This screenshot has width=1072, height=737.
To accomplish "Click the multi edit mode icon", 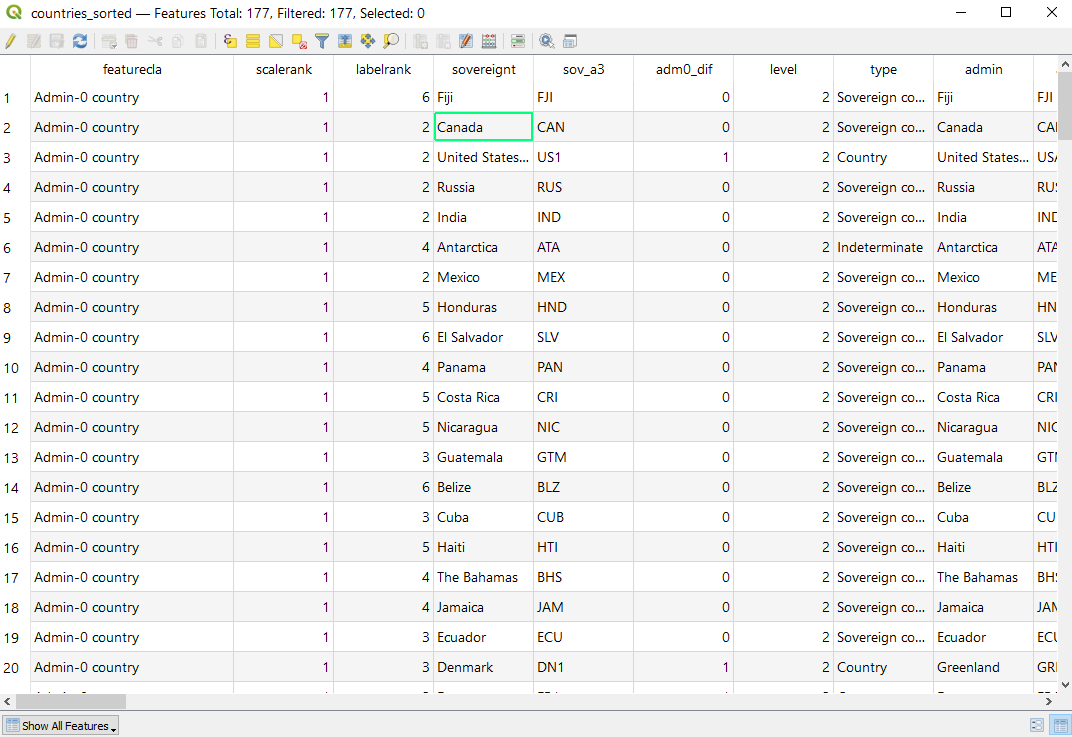I will point(34,41).
